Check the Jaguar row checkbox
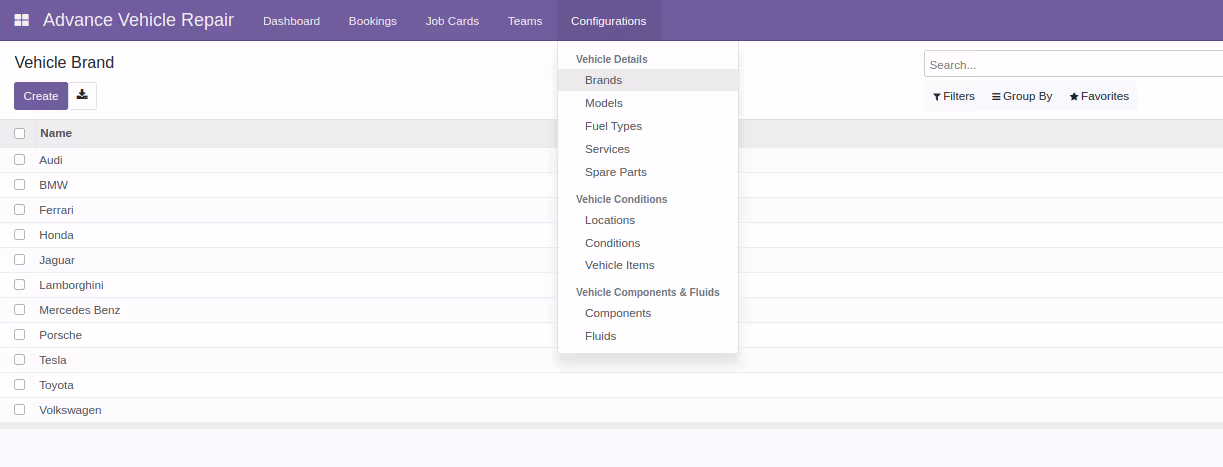 pos(19,260)
